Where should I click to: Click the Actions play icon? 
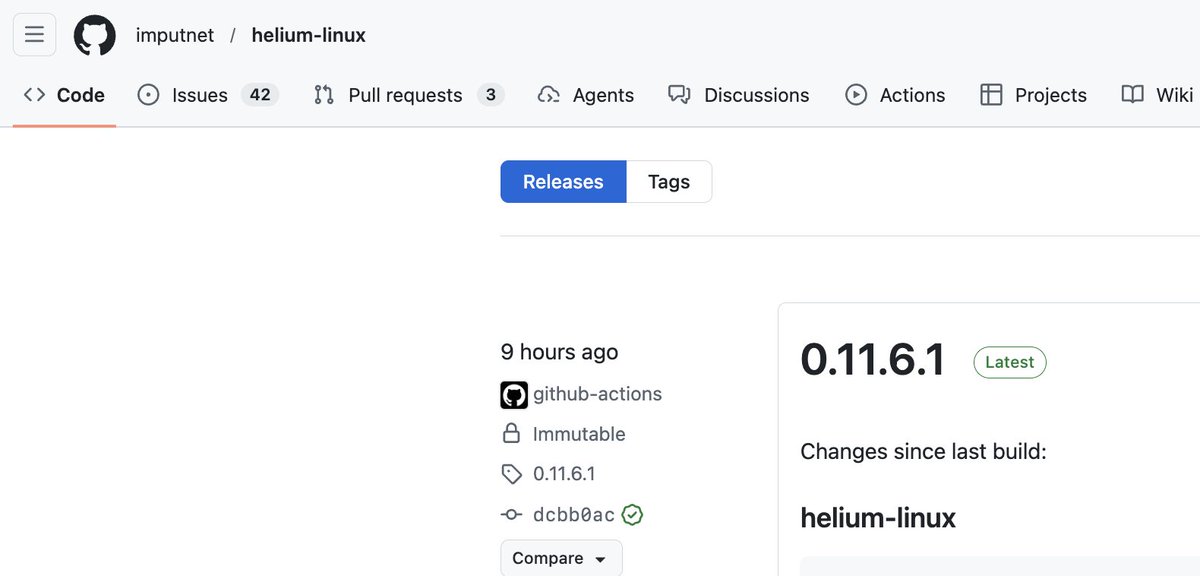point(856,95)
